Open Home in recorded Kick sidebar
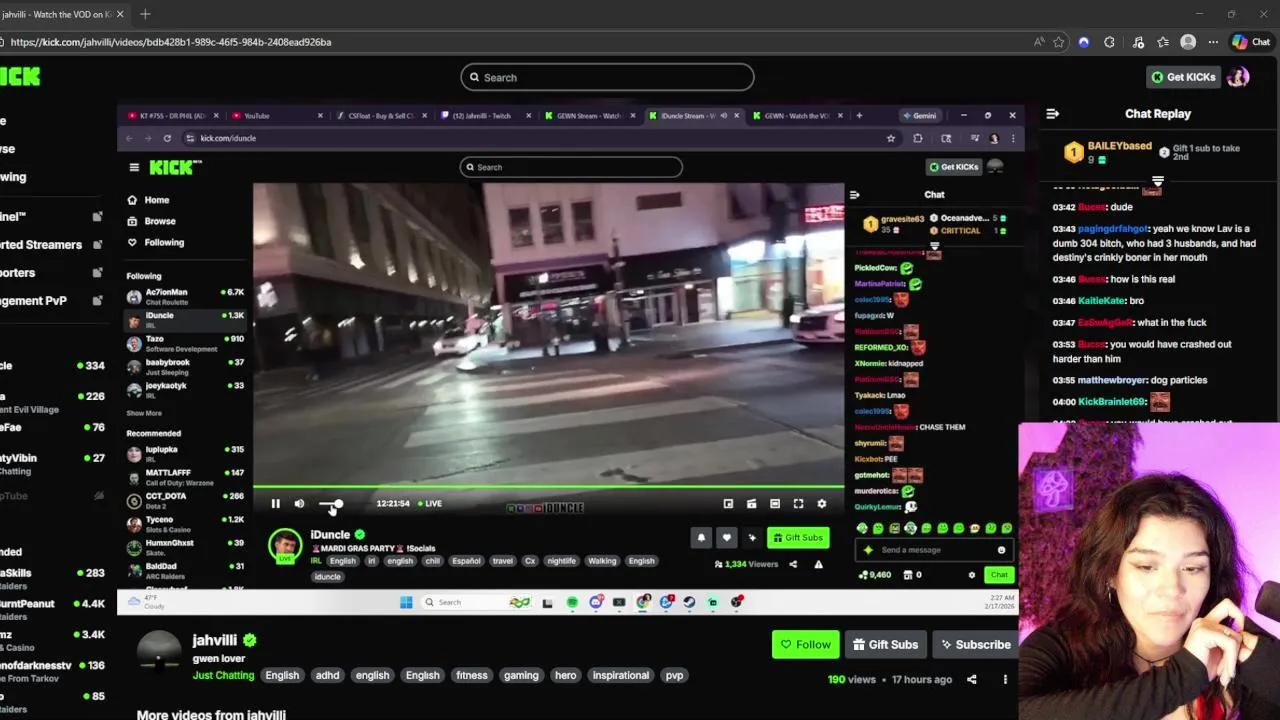 pos(156,200)
